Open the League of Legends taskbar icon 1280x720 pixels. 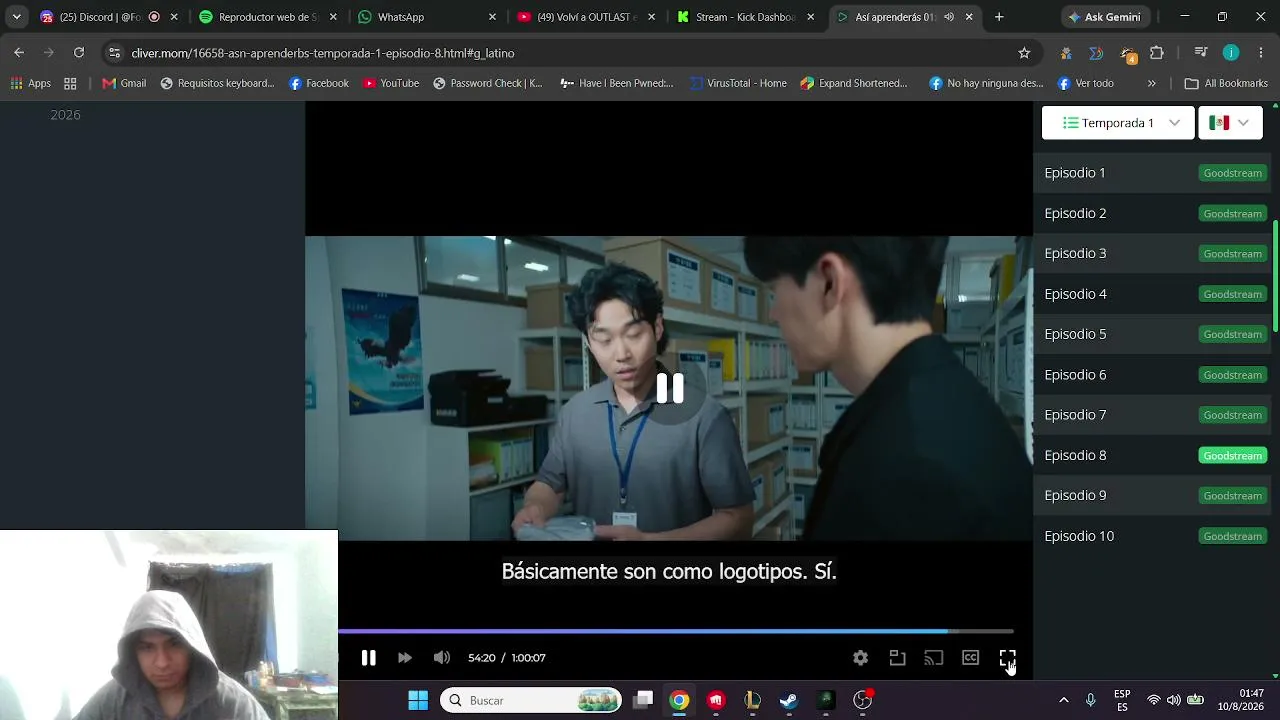753,700
